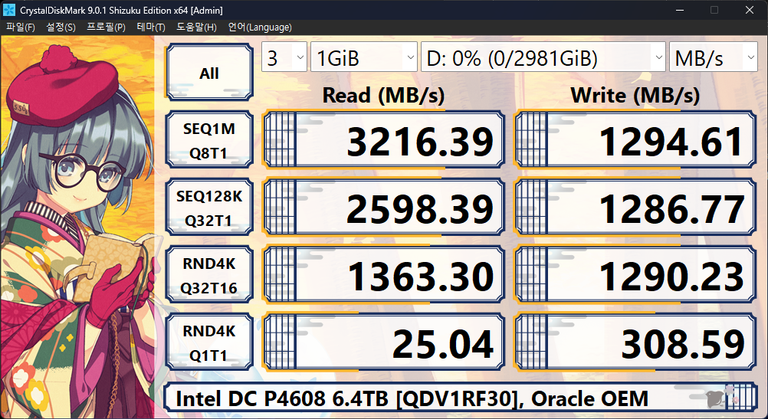Click SEQ1M read result 3216.39
Screen dimensions: 768x419
click(x=384, y=140)
